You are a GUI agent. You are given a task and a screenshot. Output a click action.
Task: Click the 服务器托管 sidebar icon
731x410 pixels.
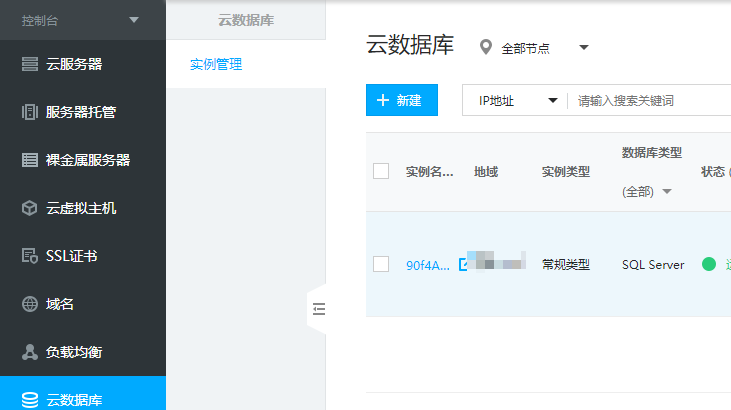30,112
